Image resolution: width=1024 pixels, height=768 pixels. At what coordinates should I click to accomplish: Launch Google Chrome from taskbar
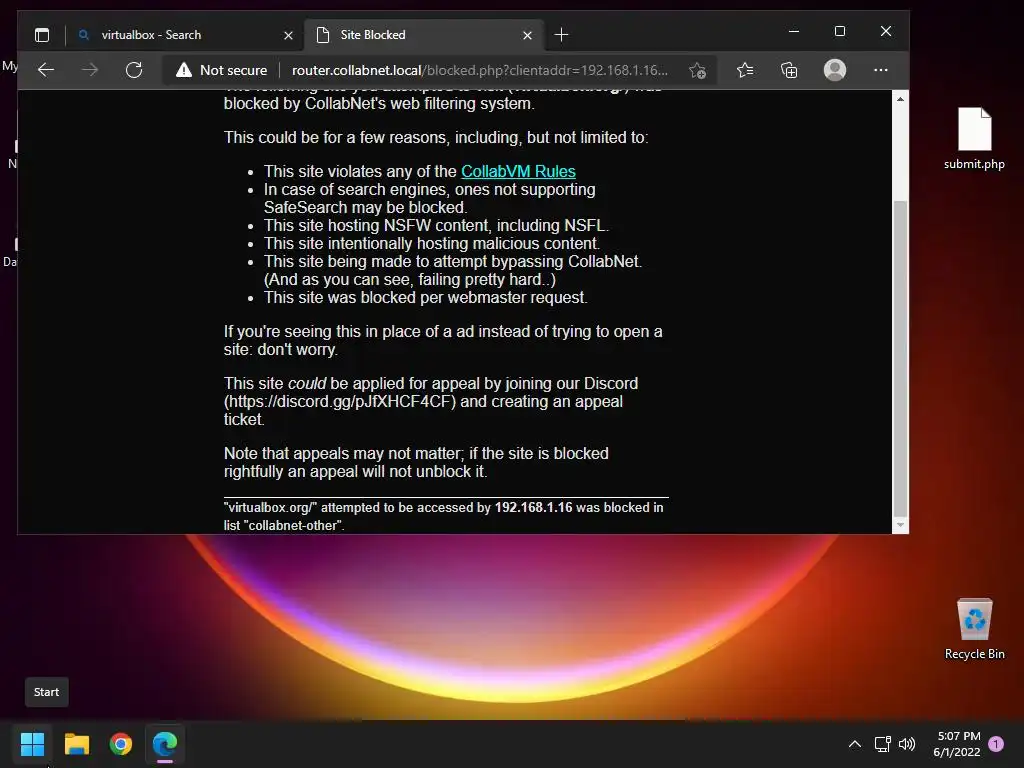(121, 744)
